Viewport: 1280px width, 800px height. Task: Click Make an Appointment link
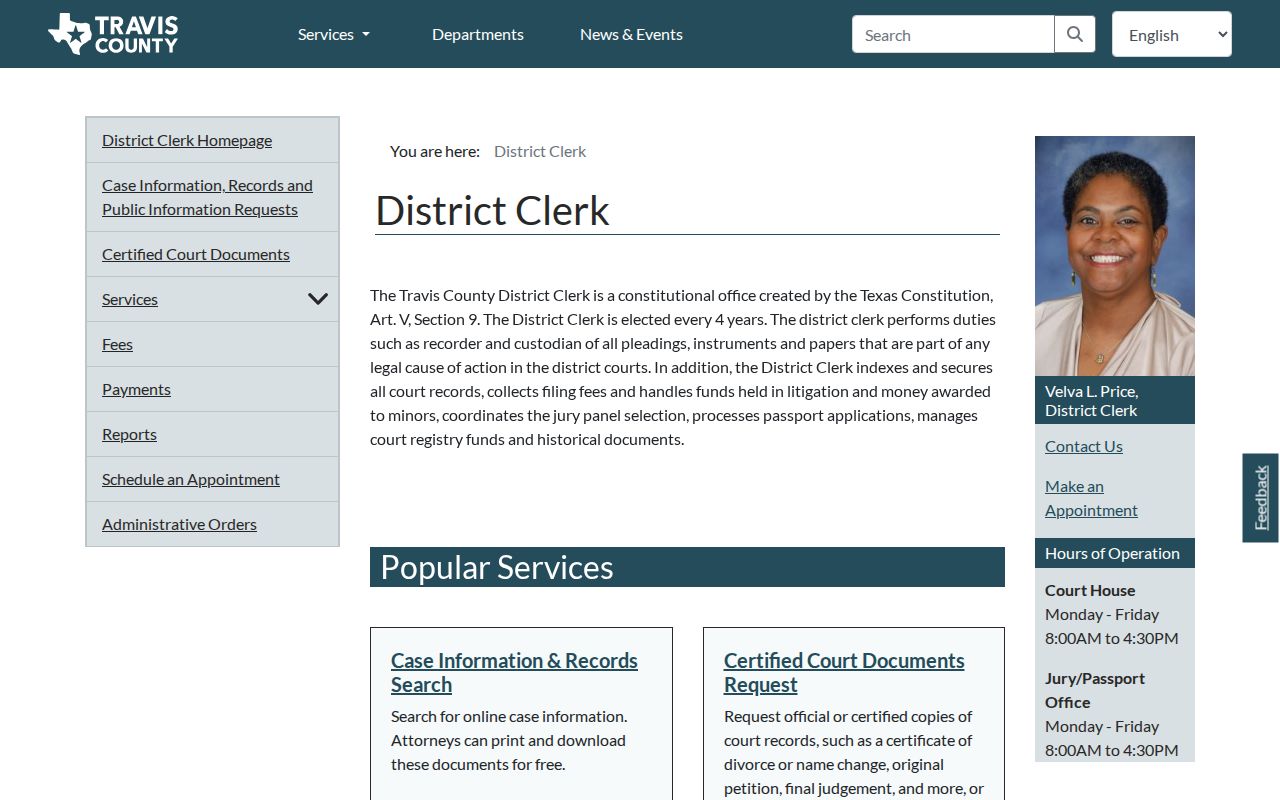point(1091,498)
